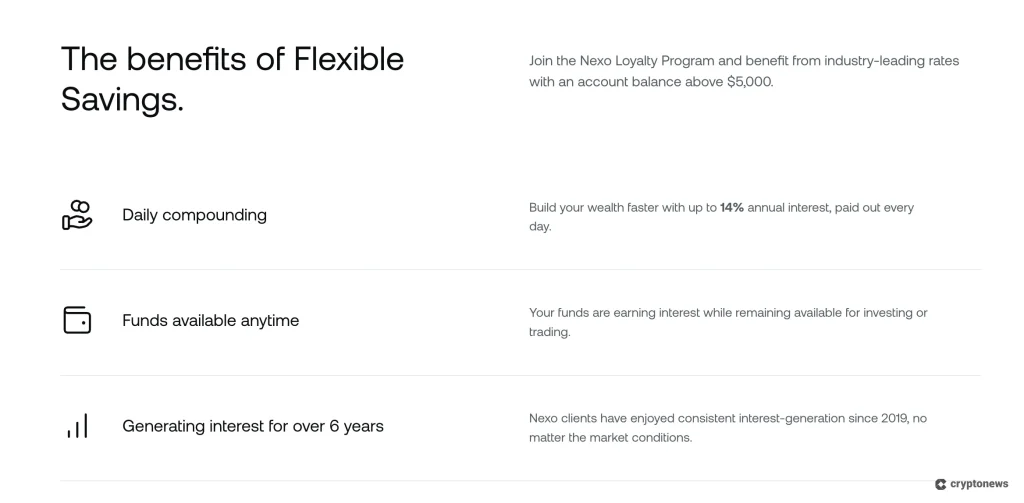Screen dimensions: 1024x503
Task: Click the coins-in-hand Daily compounding icon
Action: (77, 215)
